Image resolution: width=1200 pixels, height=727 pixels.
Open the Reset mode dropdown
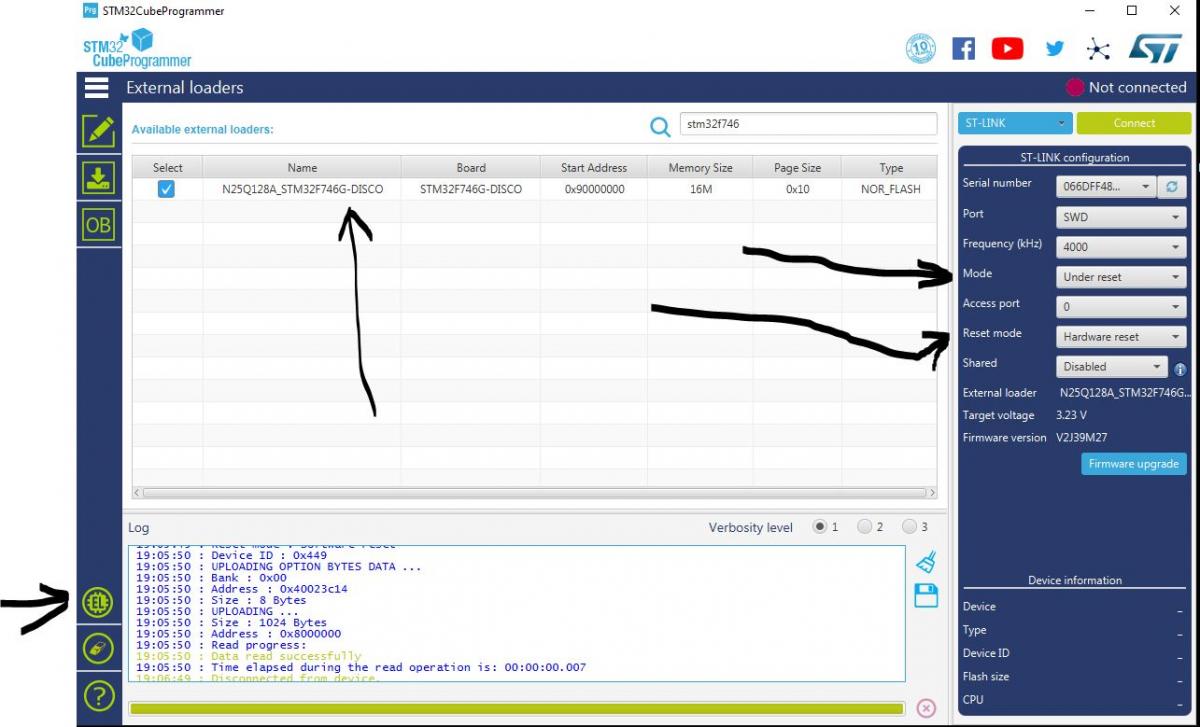coord(1121,337)
